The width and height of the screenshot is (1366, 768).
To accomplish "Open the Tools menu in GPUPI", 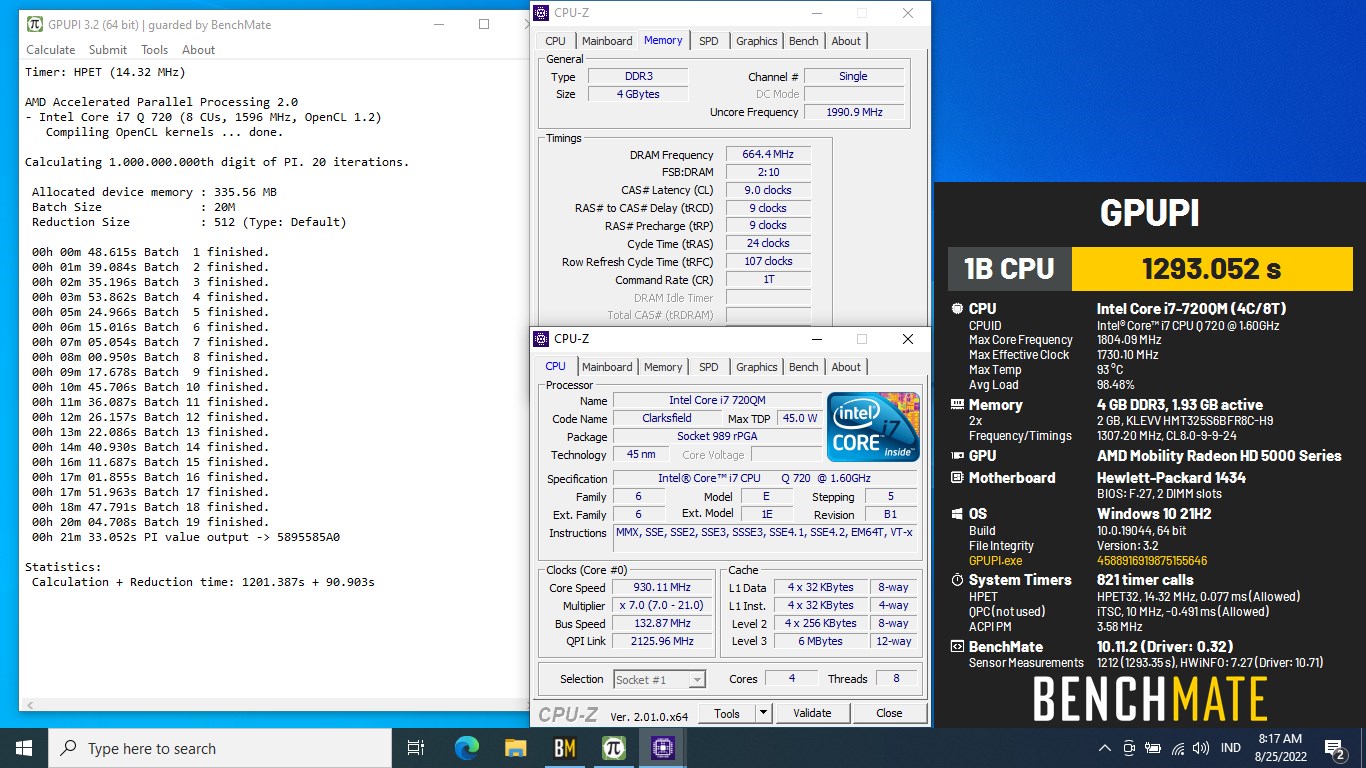I will (154, 50).
